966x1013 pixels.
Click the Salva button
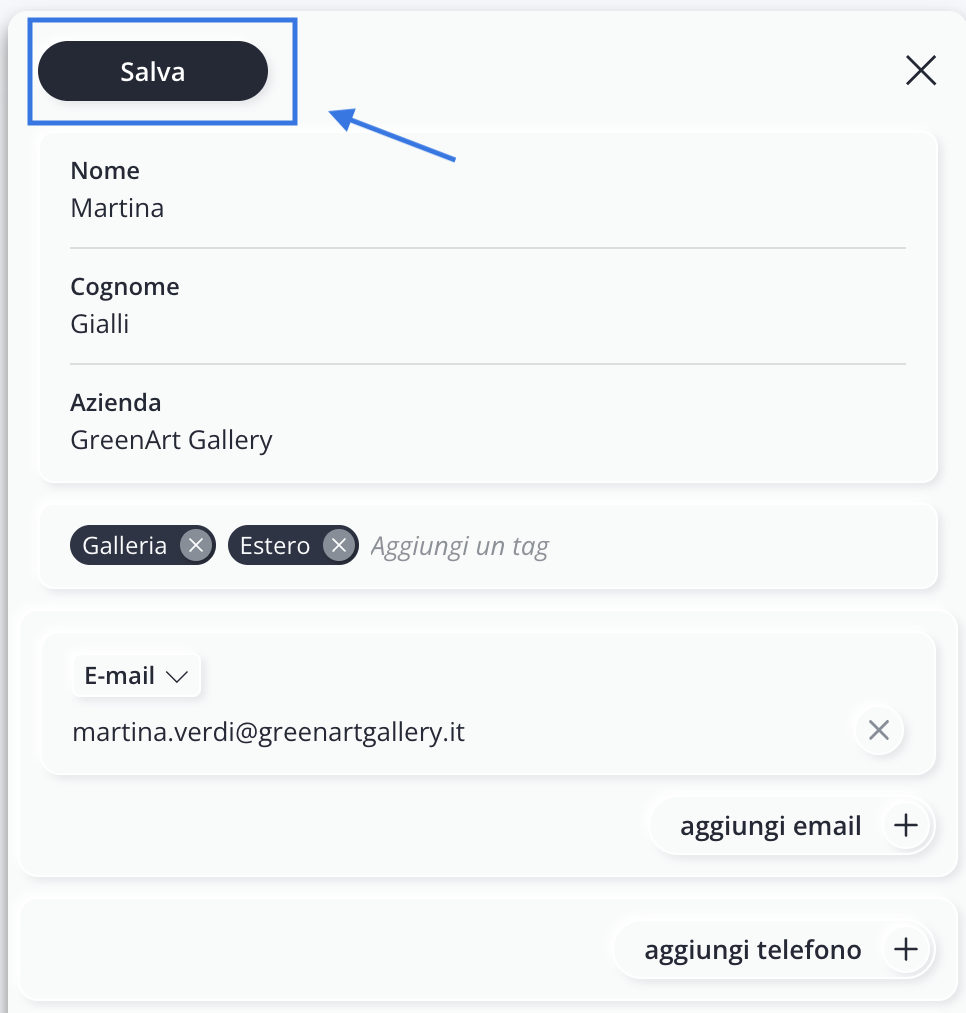[152, 71]
